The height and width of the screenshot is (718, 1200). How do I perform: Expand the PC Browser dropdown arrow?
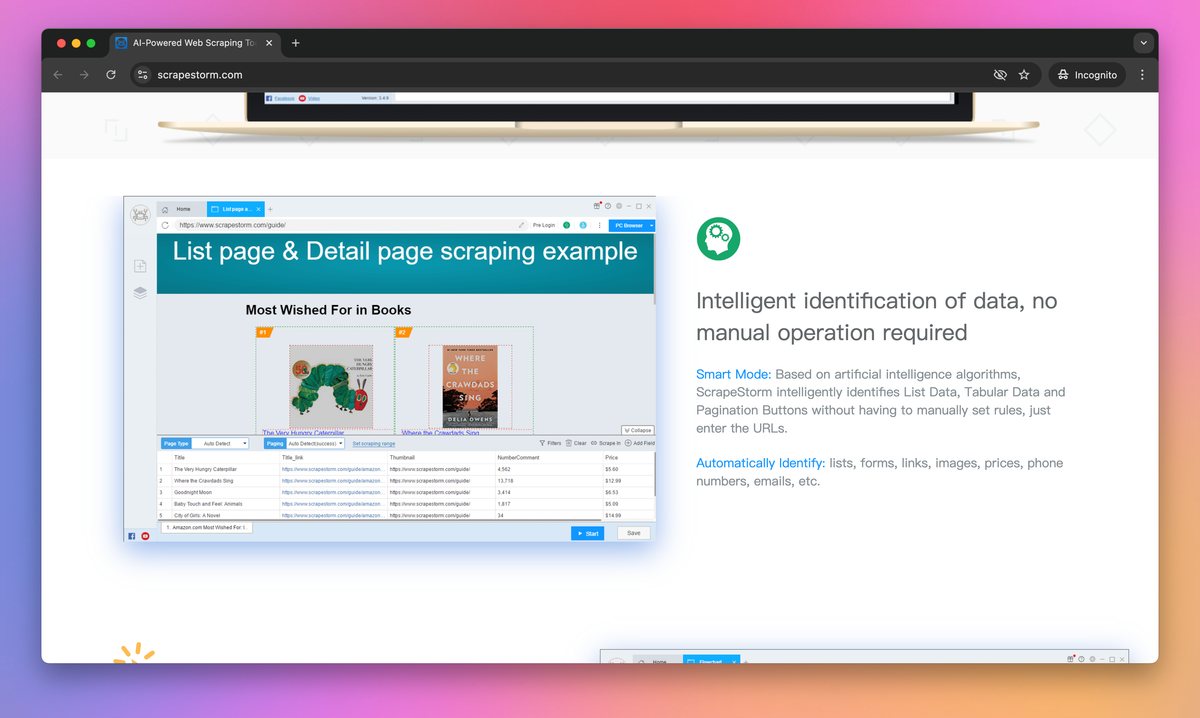tap(652, 225)
